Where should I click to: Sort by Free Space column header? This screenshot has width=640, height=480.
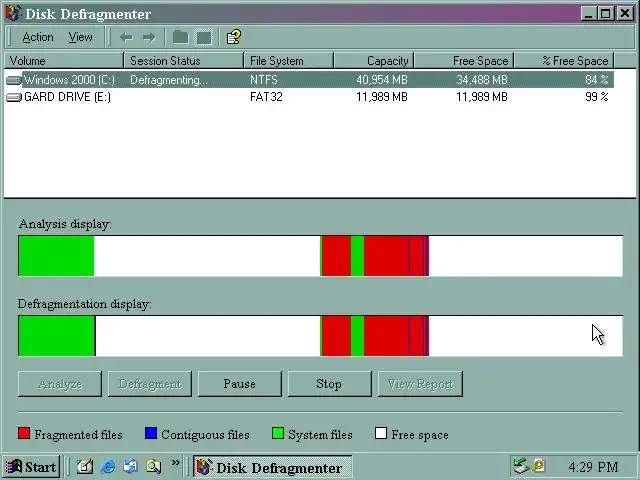[x=464, y=61]
